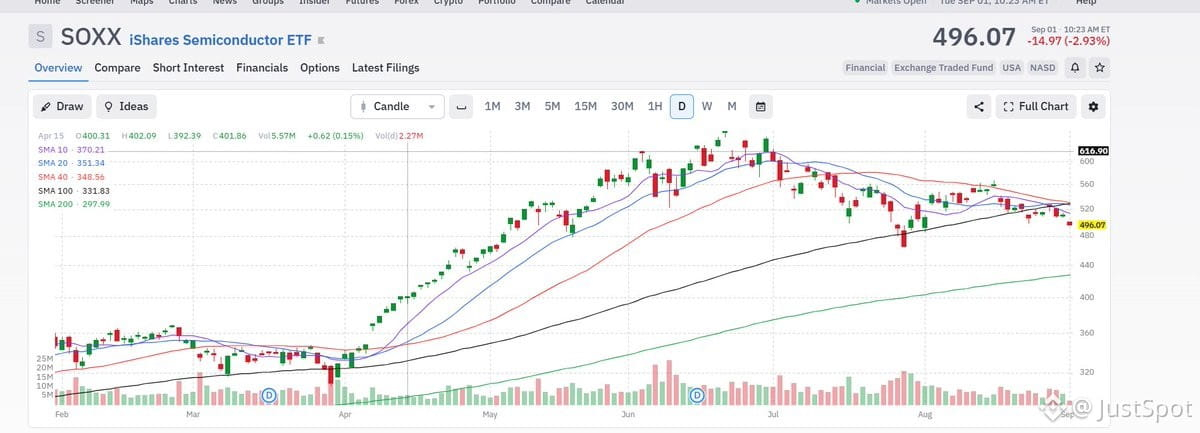Click the Exchange Traded Fund tag
This screenshot has width=1200, height=433.
[944, 68]
